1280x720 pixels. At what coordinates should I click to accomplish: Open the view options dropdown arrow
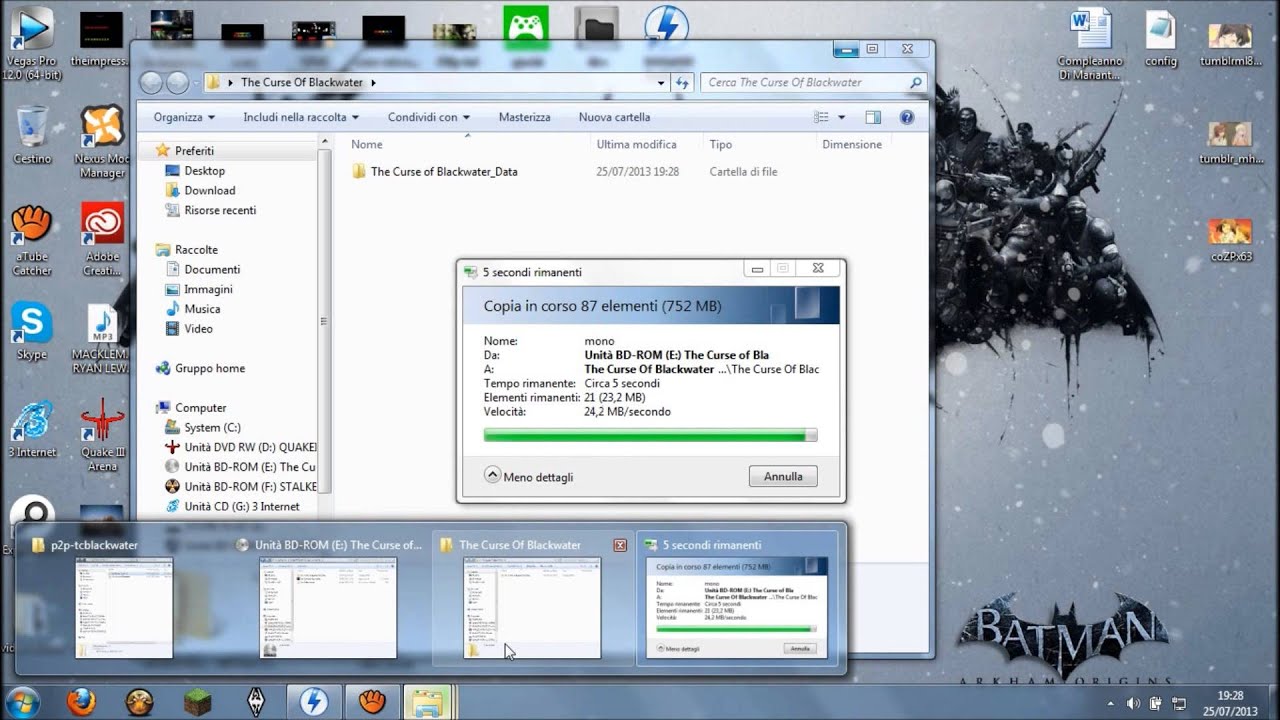(841, 117)
